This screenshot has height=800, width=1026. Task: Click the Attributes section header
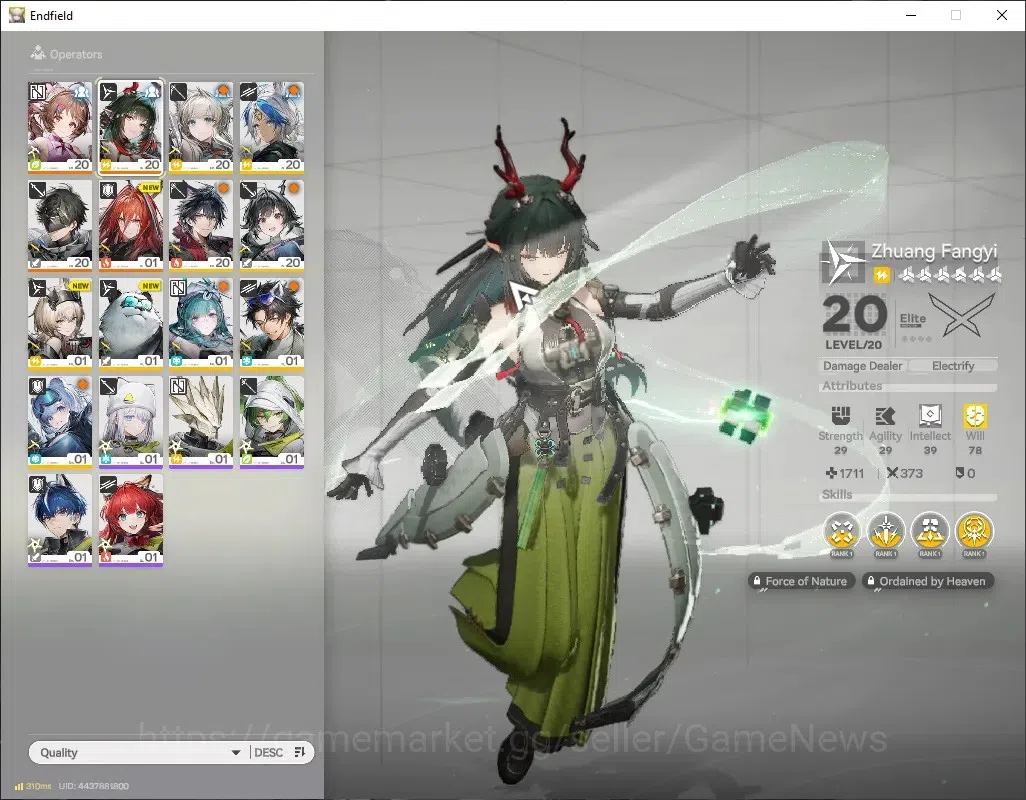click(852, 386)
